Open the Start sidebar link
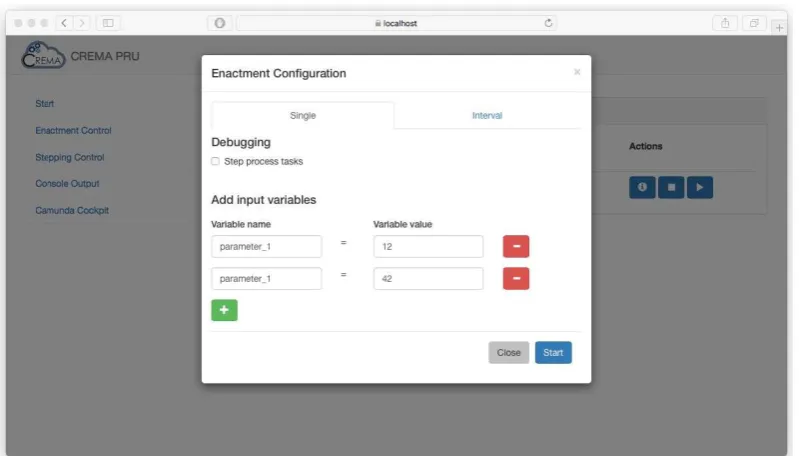The image size is (799, 456). 44,103
